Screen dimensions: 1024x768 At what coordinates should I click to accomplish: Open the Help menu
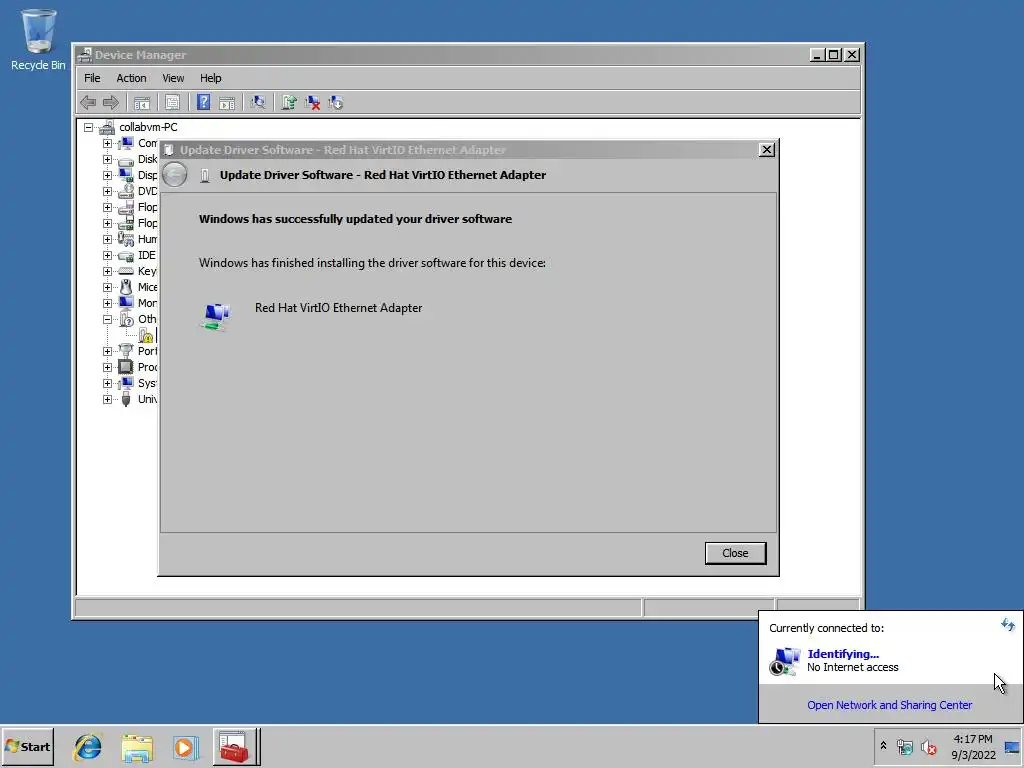210,78
